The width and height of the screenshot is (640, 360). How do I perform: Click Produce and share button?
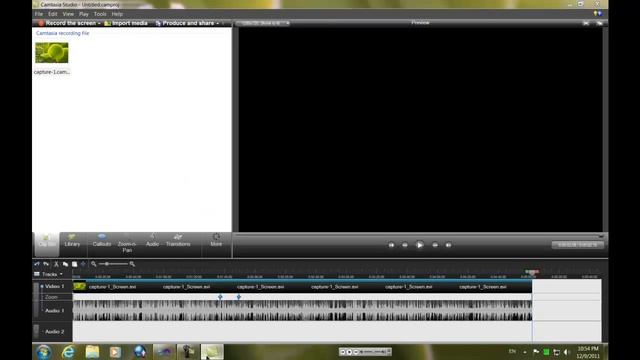tap(185, 23)
